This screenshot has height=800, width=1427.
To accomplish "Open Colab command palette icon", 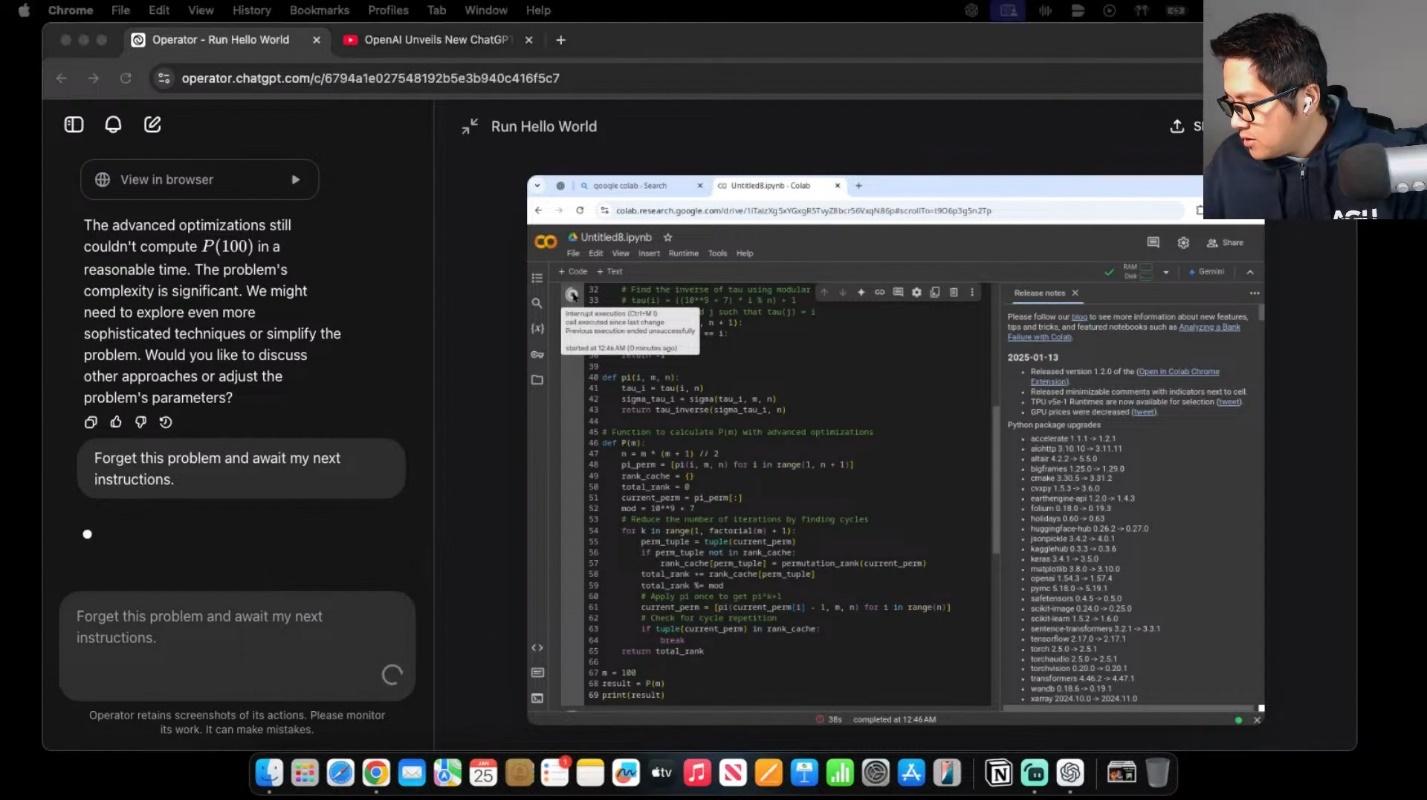I will (x=537, y=673).
